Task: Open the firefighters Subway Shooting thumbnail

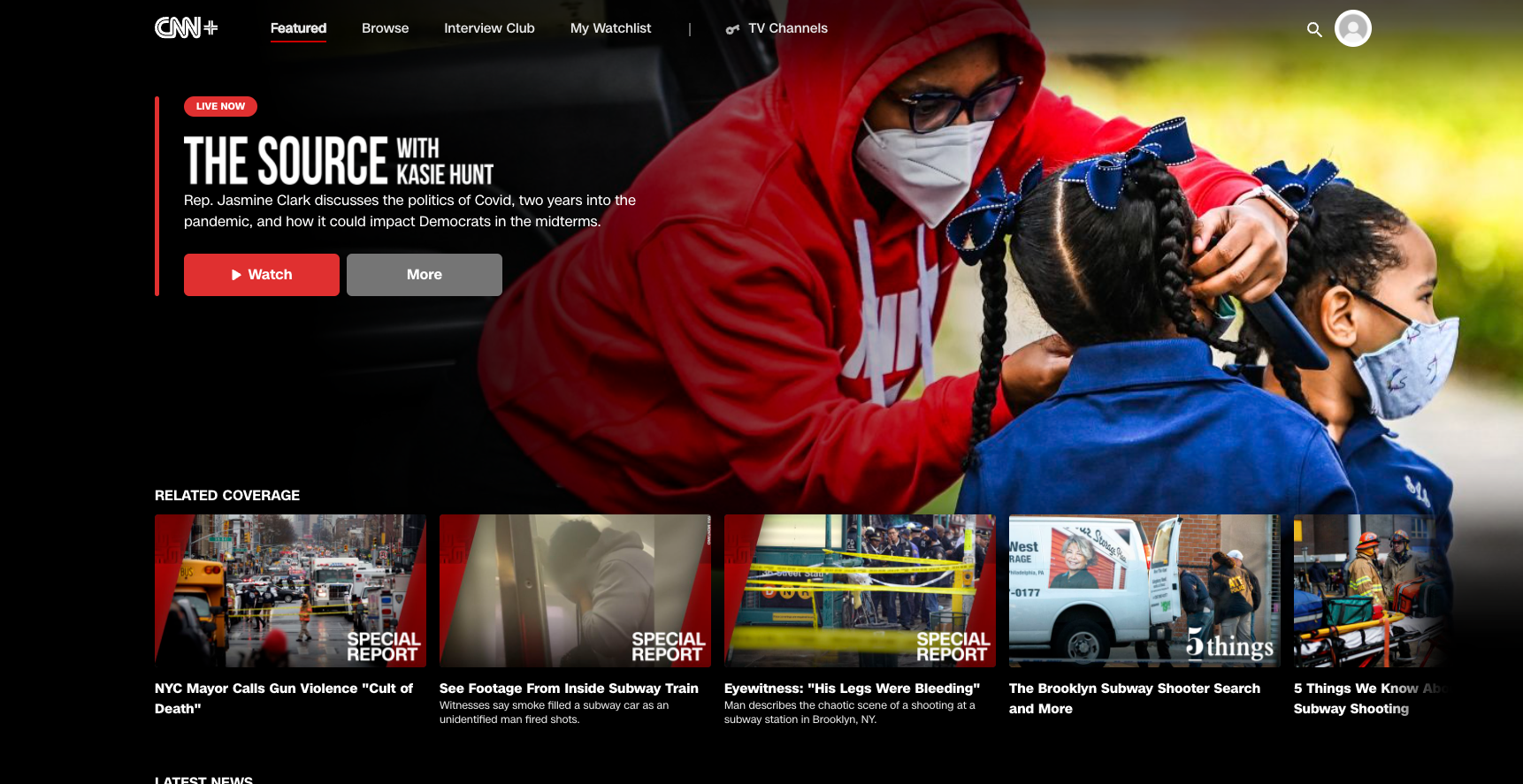Action: click(1374, 591)
